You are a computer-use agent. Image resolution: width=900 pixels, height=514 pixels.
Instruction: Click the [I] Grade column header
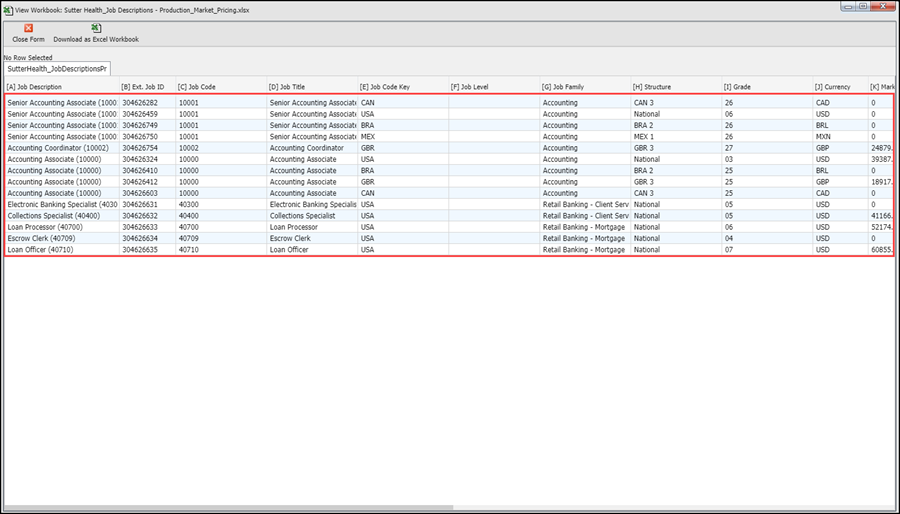tap(767, 87)
